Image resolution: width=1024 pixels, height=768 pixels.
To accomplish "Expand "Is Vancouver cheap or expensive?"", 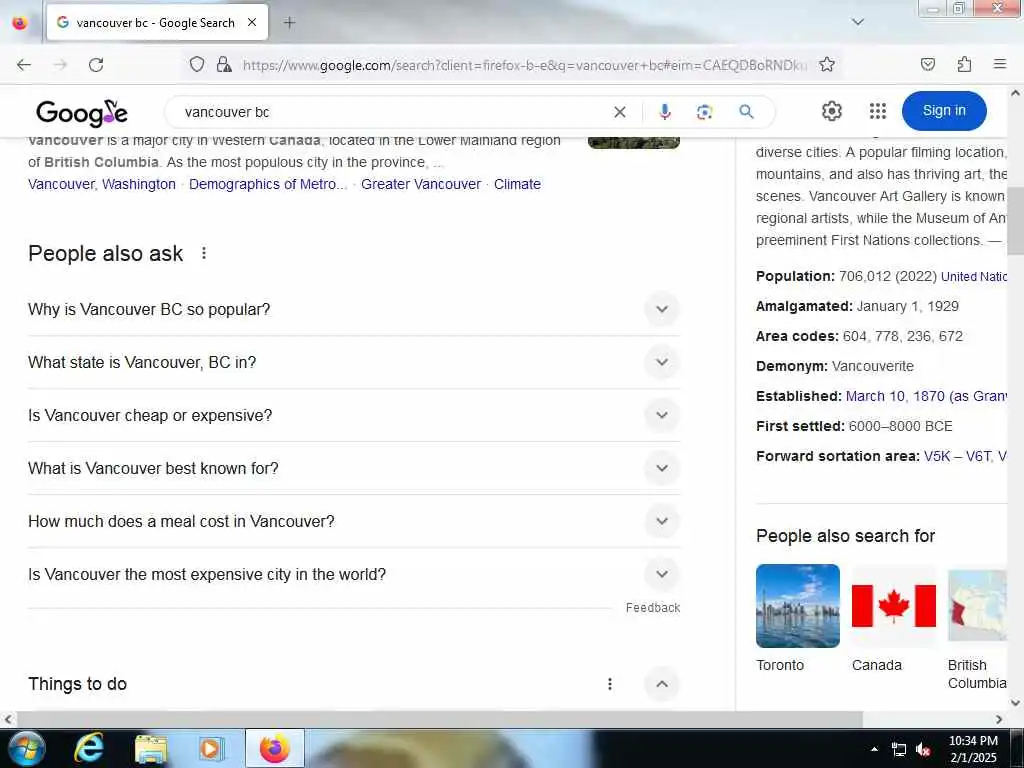I will click(x=354, y=415).
